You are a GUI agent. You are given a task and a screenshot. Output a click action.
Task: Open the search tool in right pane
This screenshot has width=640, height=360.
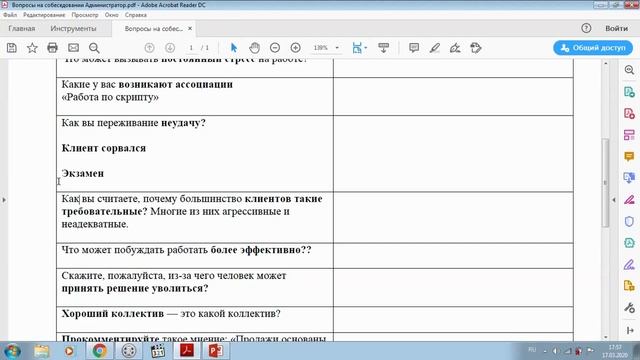[x=629, y=70]
